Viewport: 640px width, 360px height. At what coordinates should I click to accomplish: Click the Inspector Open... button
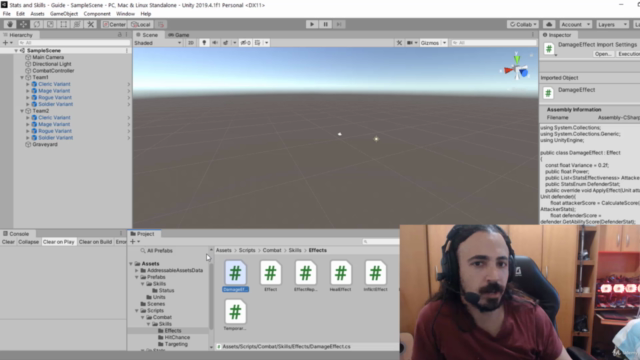pos(603,54)
